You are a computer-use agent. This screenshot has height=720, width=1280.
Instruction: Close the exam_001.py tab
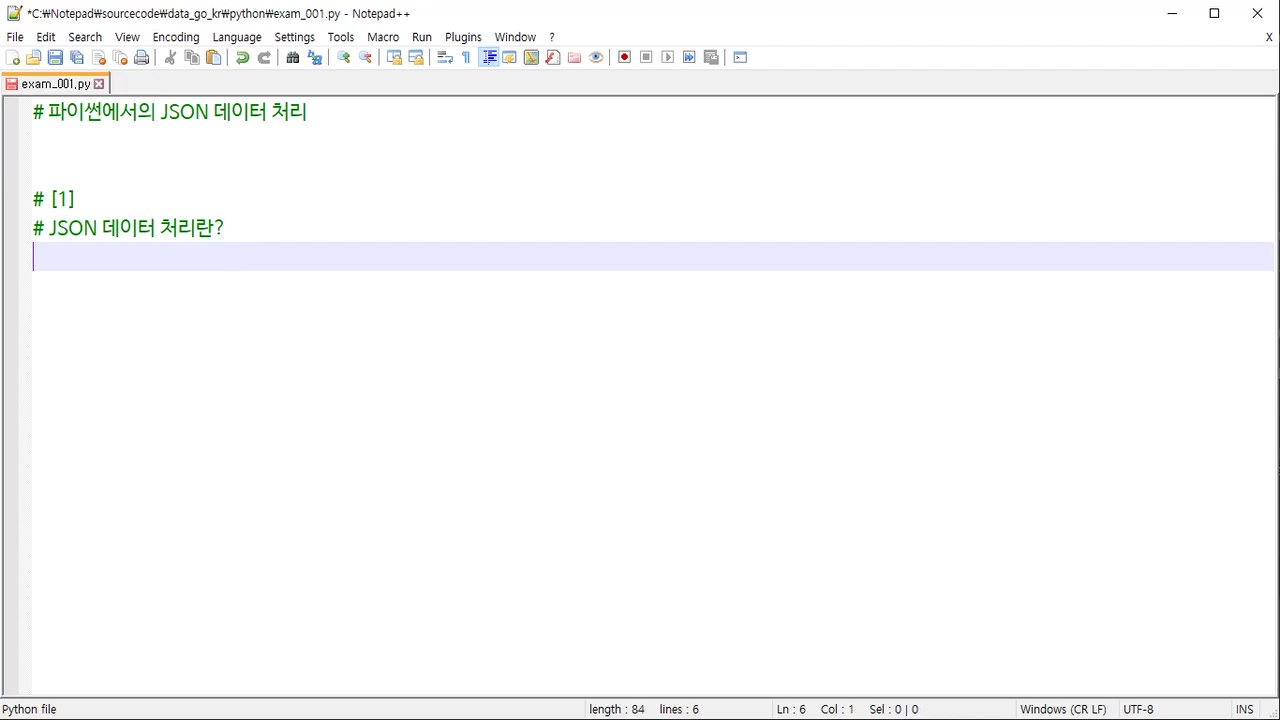[99, 84]
